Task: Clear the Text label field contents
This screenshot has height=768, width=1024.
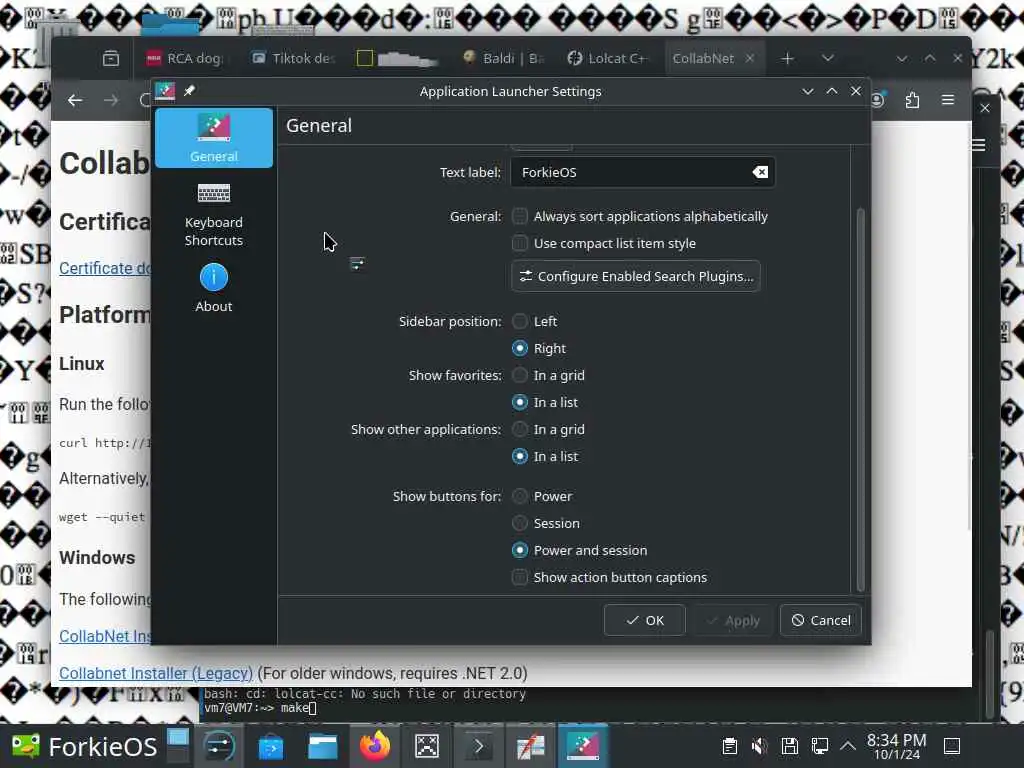Action: [760, 172]
